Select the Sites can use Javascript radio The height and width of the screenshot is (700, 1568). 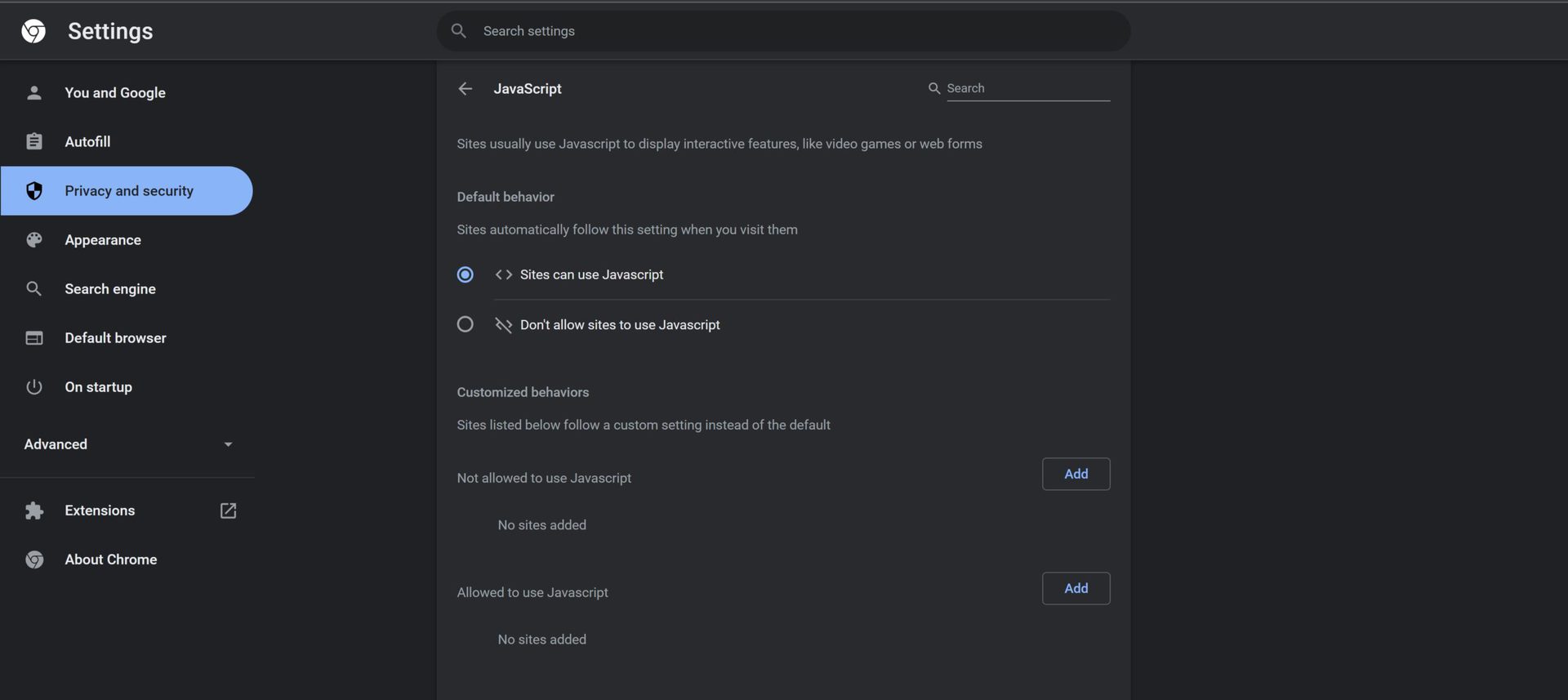point(465,274)
